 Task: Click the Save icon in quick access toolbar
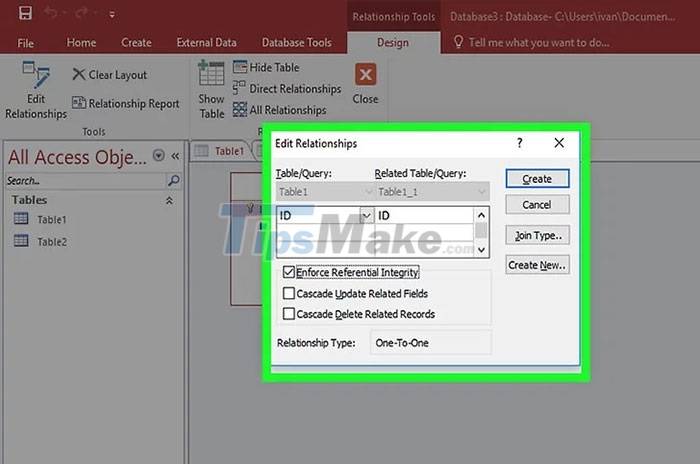click(x=25, y=13)
